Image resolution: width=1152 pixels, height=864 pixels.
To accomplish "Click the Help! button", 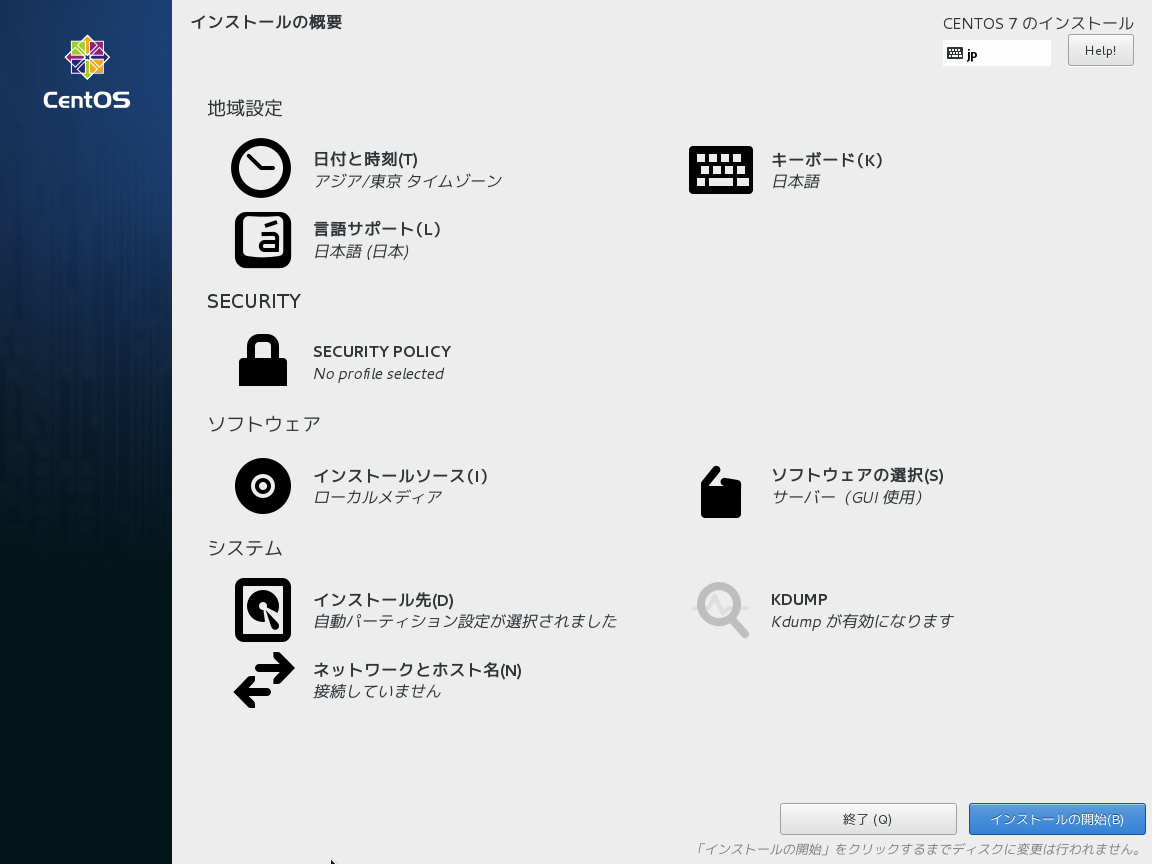I will pos(1101,51).
